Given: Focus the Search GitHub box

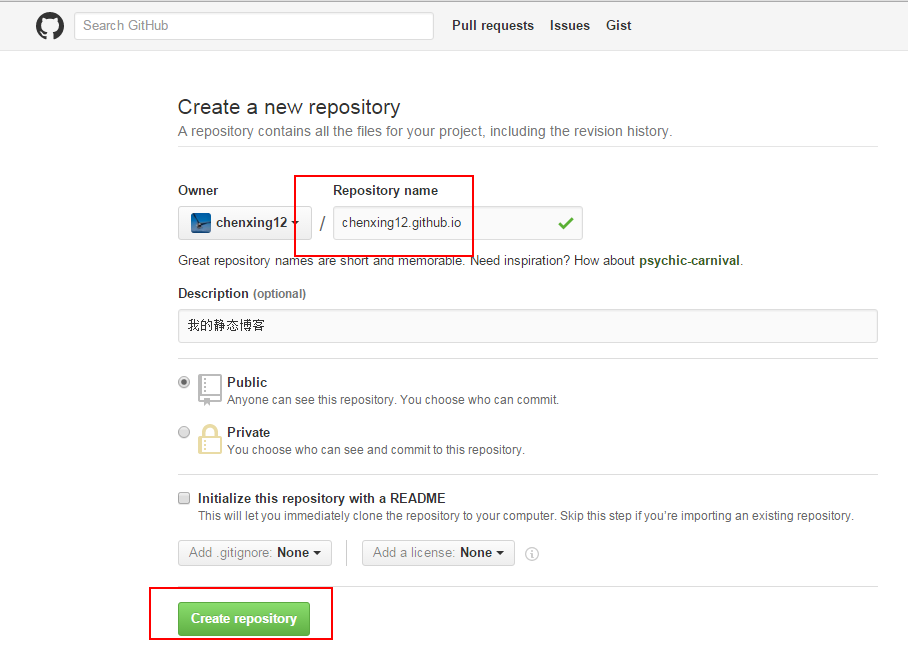Looking at the screenshot, I should [254, 26].
